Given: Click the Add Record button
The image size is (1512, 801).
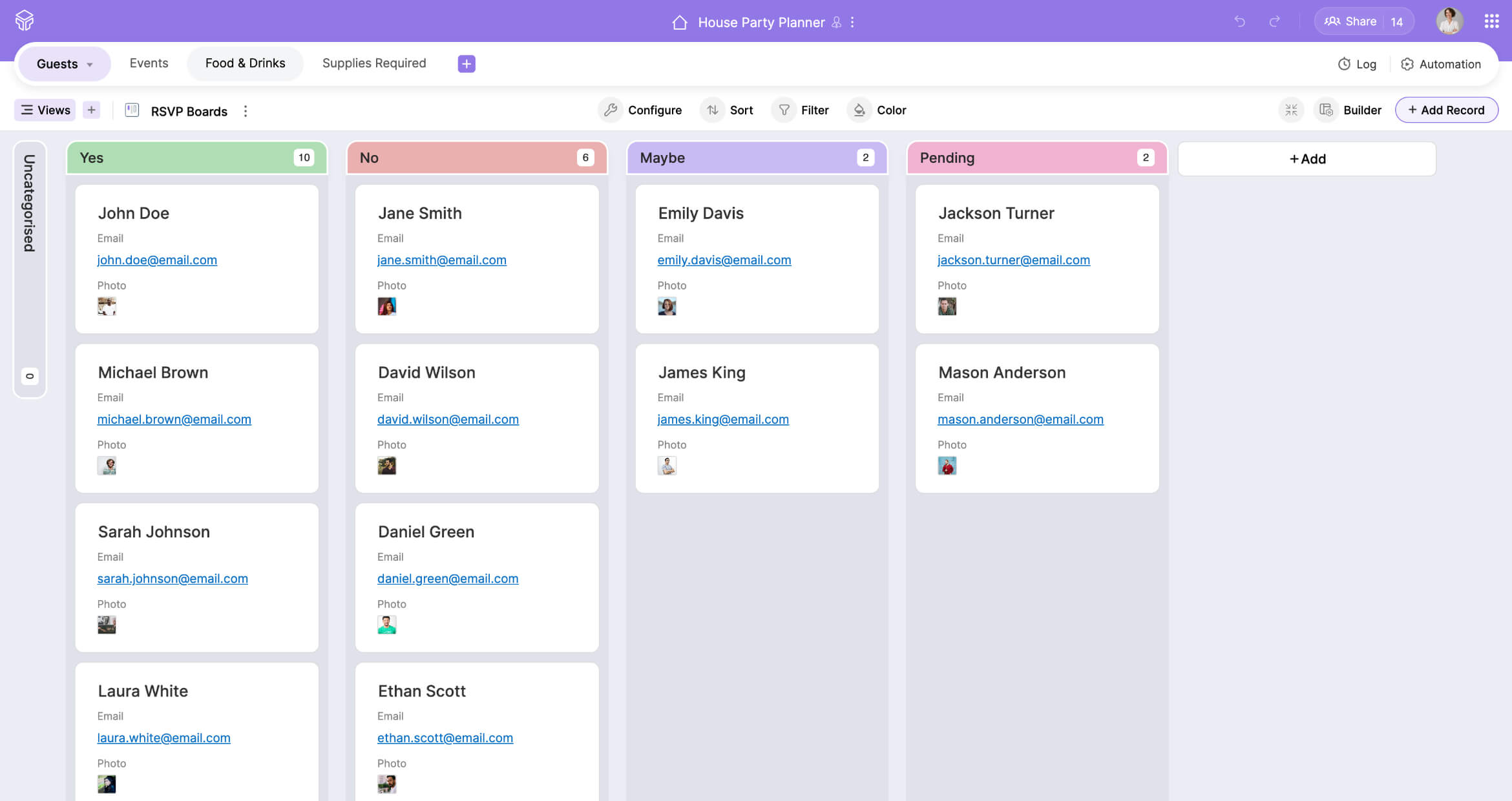Looking at the screenshot, I should point(1446,110).
